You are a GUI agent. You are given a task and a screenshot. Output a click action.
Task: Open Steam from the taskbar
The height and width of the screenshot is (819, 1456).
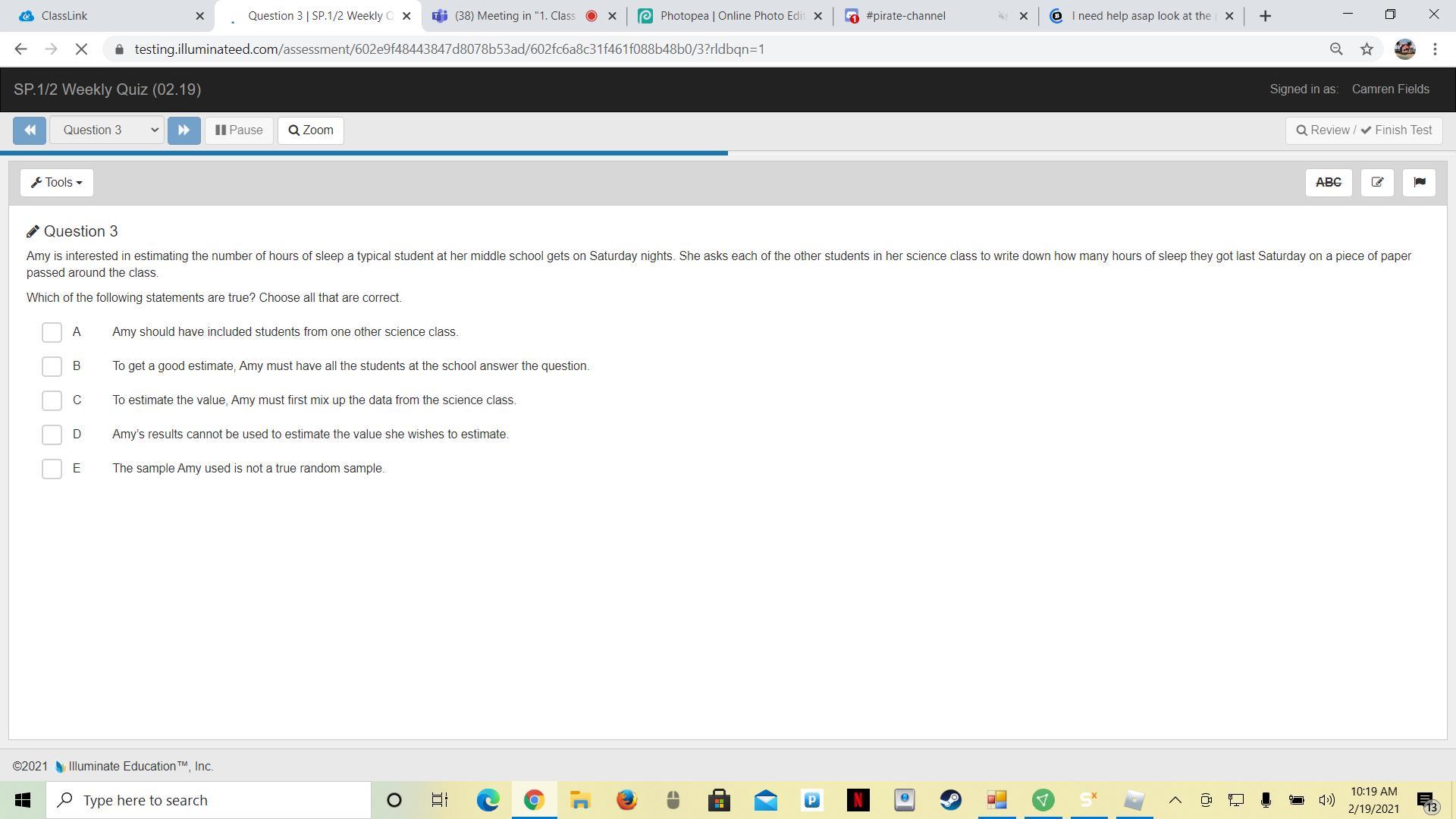click(x=950, y=800)
